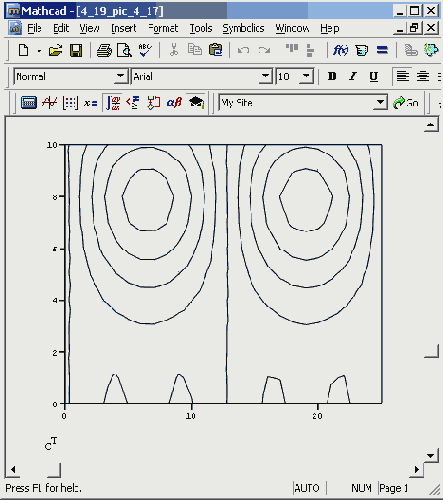Screen dimensions: 443x500
Task: Open the Symbolics menu
Action: tap(243, 29)
